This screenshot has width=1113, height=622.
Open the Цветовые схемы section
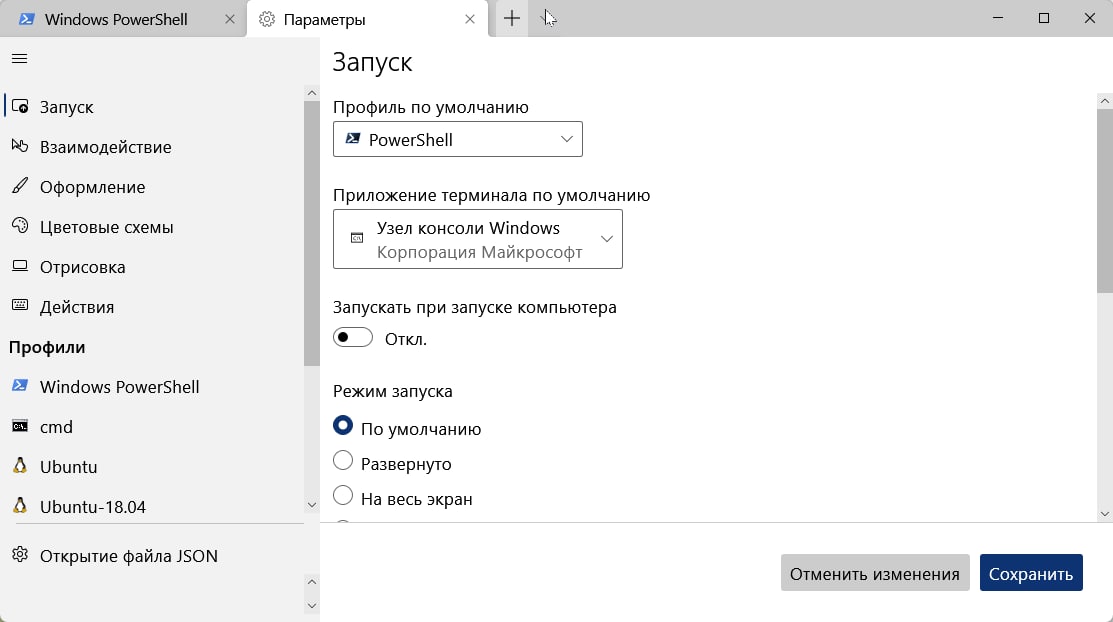pos(153,227)
